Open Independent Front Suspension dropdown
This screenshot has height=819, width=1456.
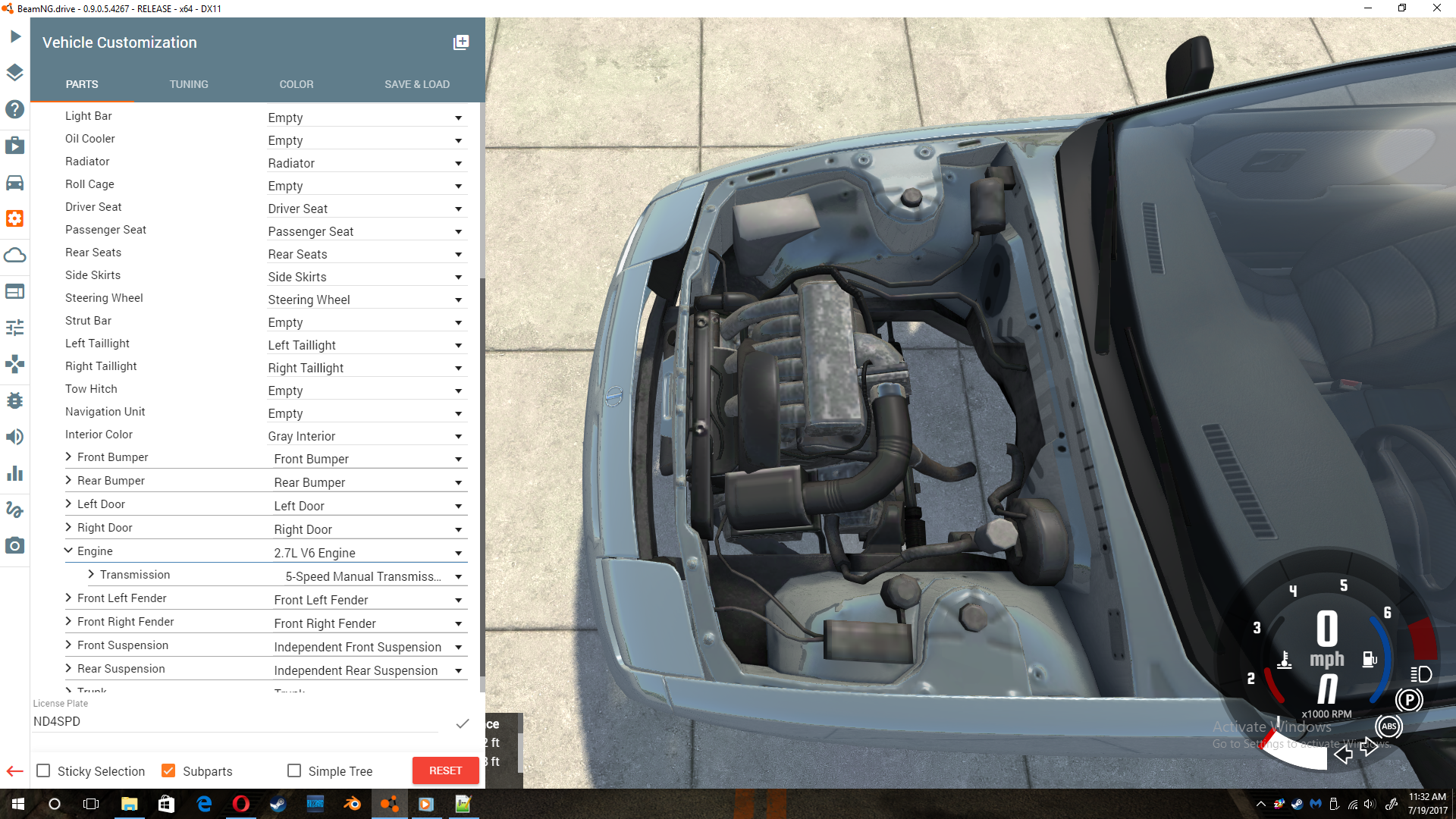tap(369, 647)
